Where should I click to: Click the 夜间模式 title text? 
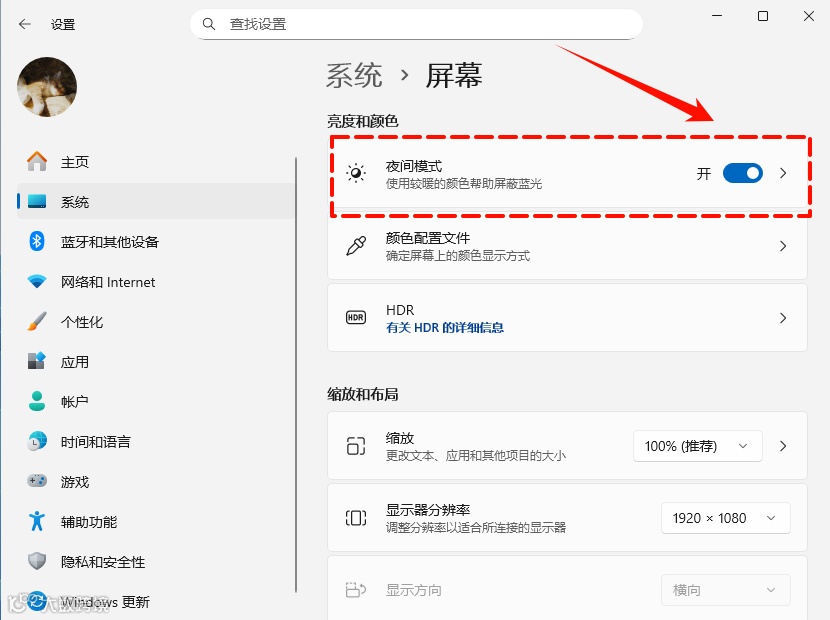[414, 166]
